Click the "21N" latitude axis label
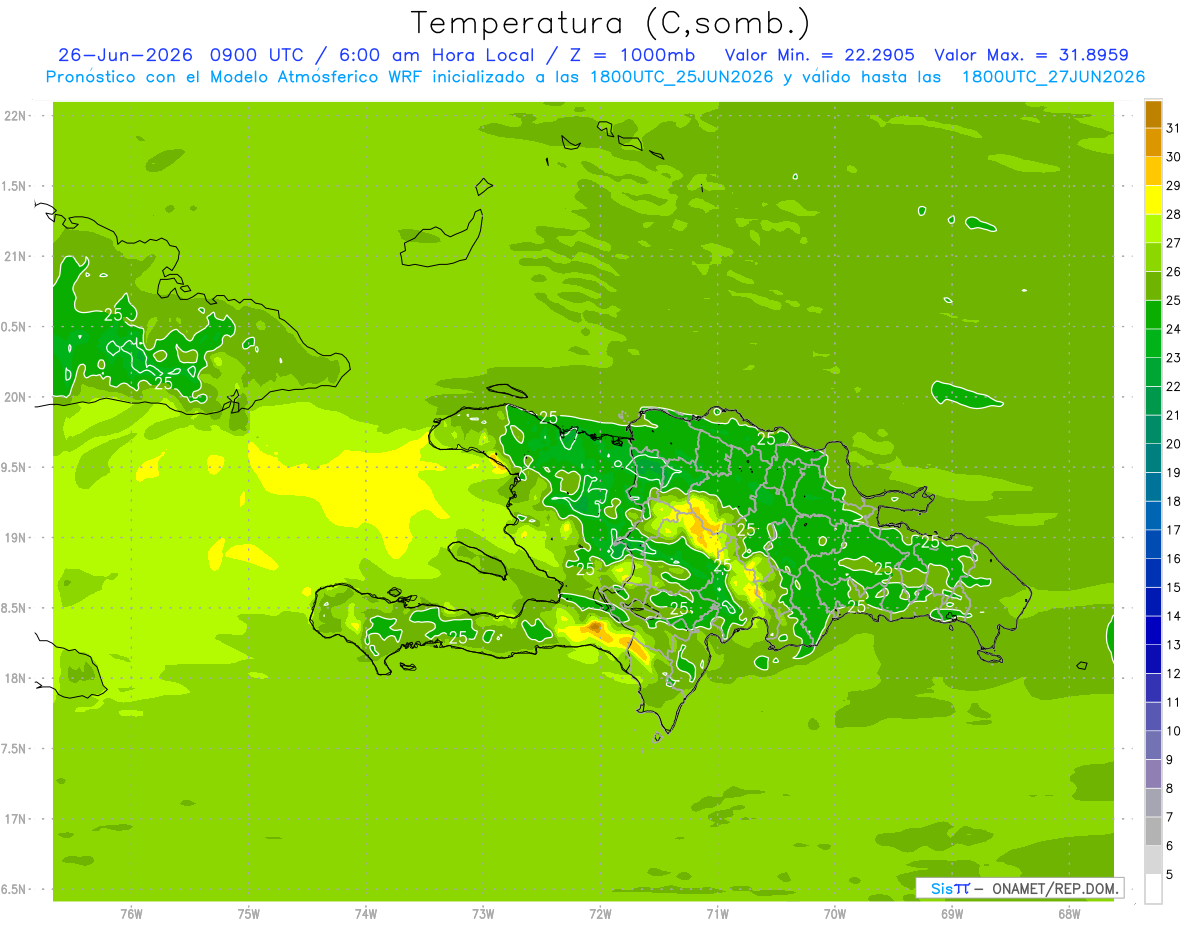Viewport: 1200px width, 927px height. [16, 257]
